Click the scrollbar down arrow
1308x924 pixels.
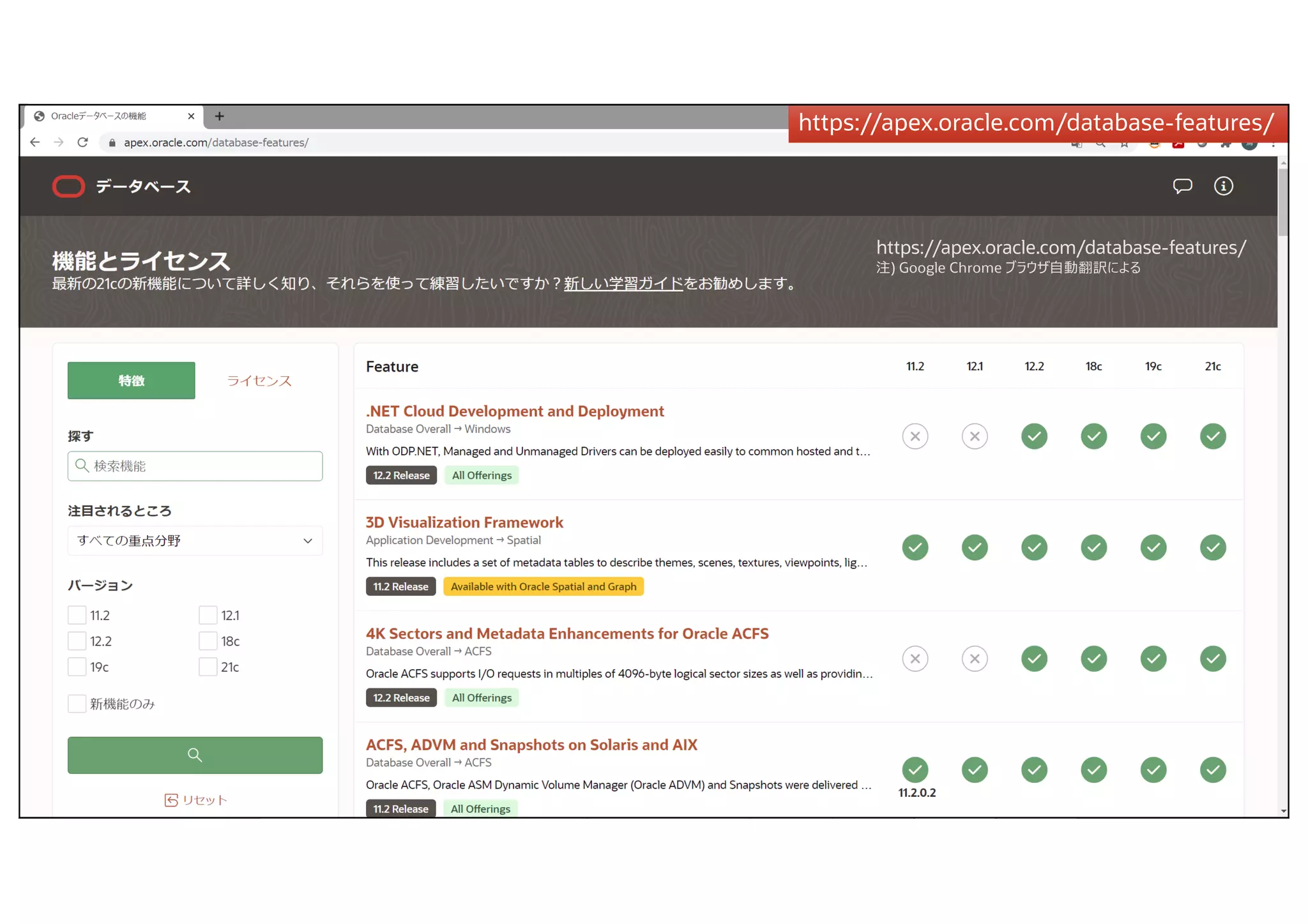pyautogui.click(x=1282, y=811)
